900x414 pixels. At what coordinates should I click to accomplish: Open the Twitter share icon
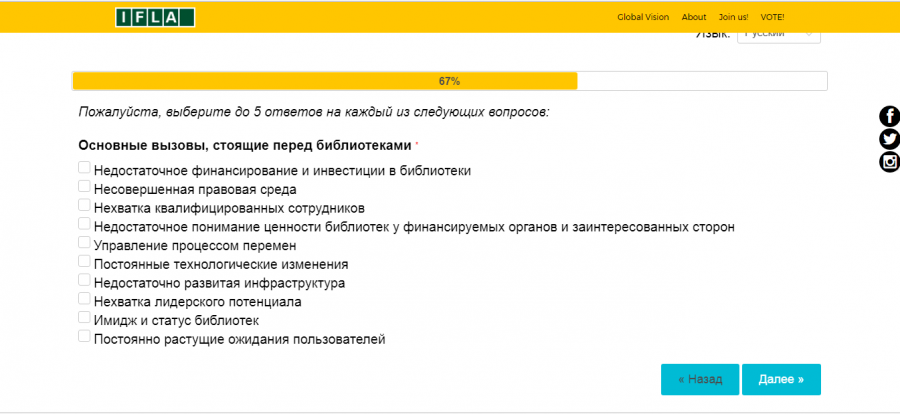890,139
